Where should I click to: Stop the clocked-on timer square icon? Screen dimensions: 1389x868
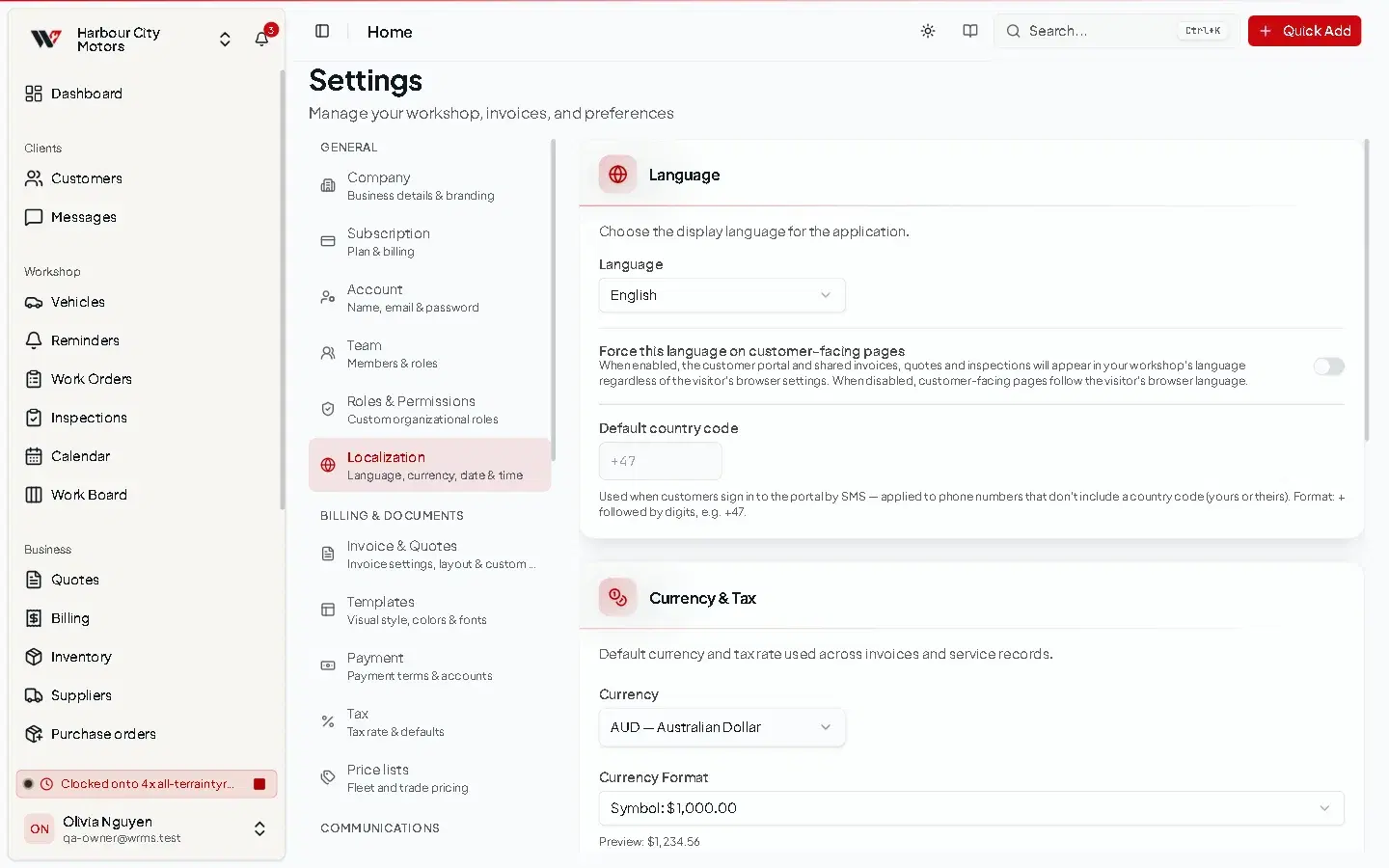tap(259, 784)
